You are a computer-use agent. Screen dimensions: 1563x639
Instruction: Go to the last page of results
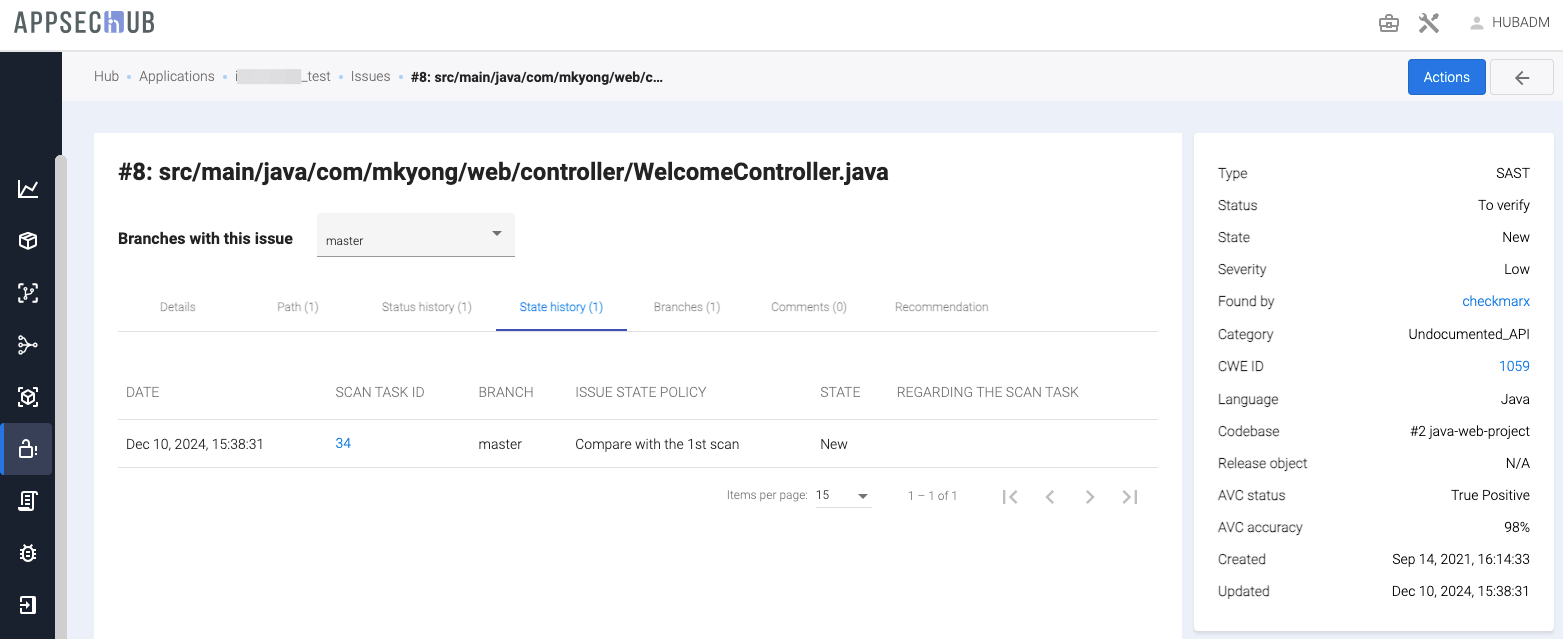point(1130,497)
